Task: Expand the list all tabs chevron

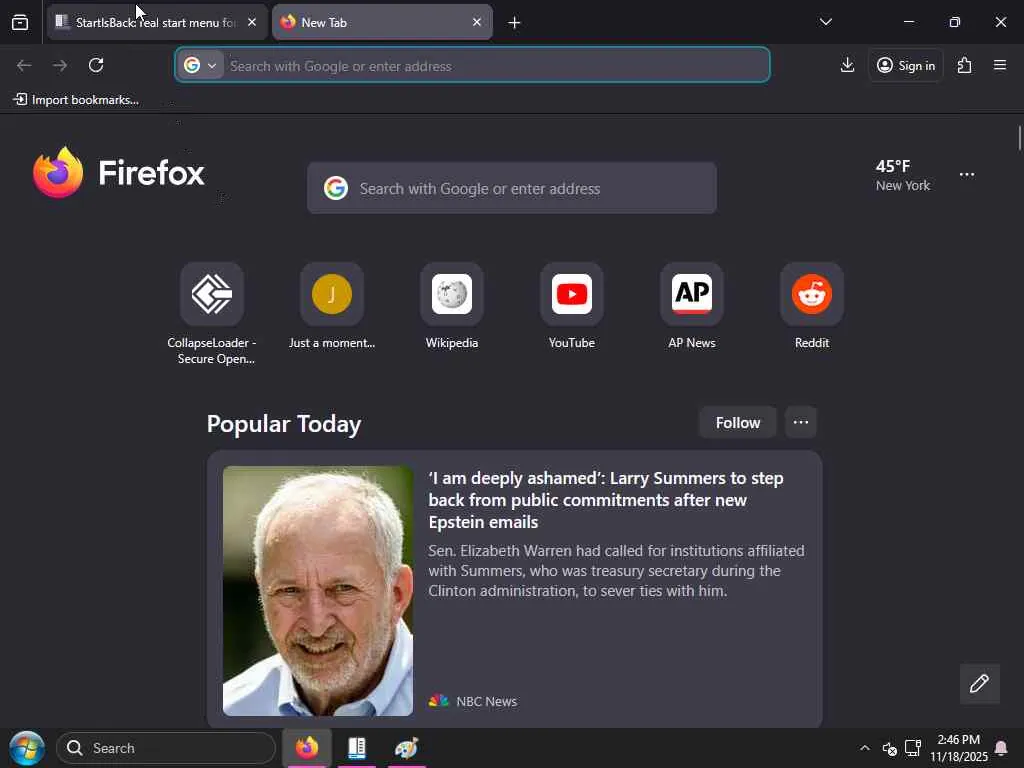Action: tap(825, 22)
